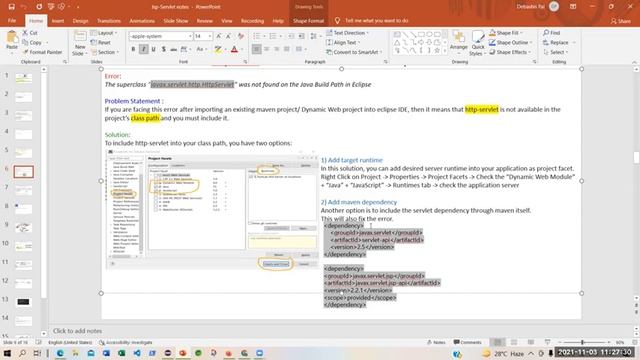Click the Redo icon in title bar

tap(39, 7)
